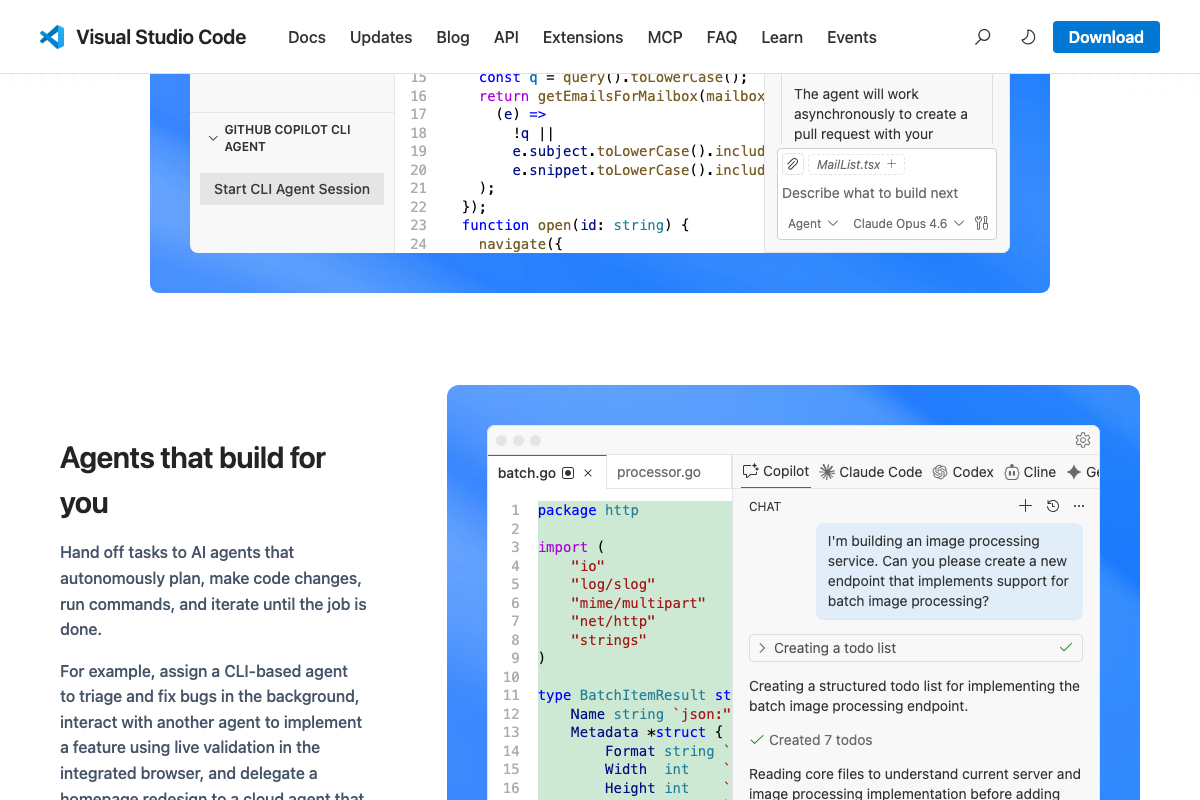Screen dimensions: 1200x800
Task: Start a new chat with the plus icon
Action: (x=1025, y=506)
